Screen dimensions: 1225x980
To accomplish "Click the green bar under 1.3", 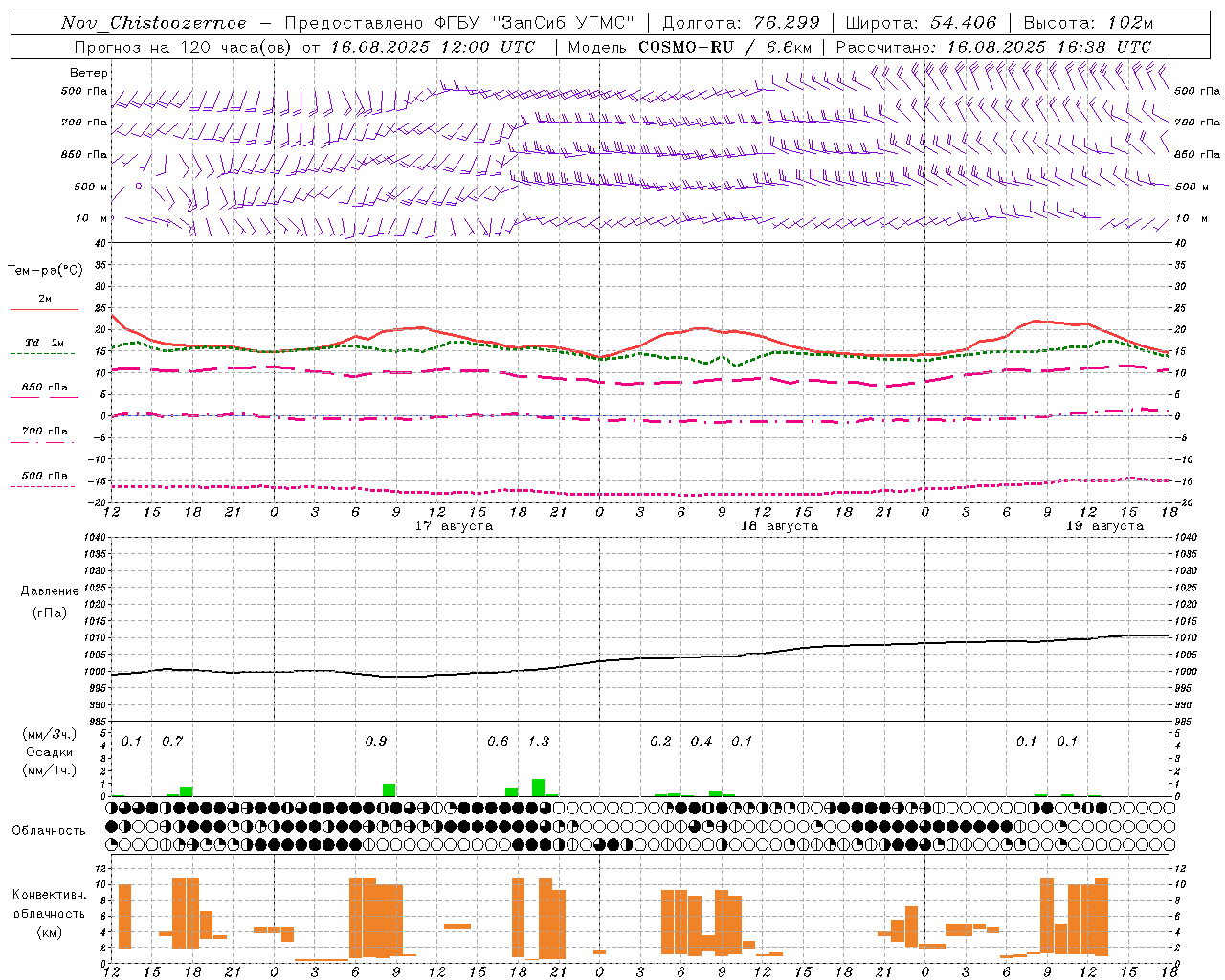I will 538,788.
